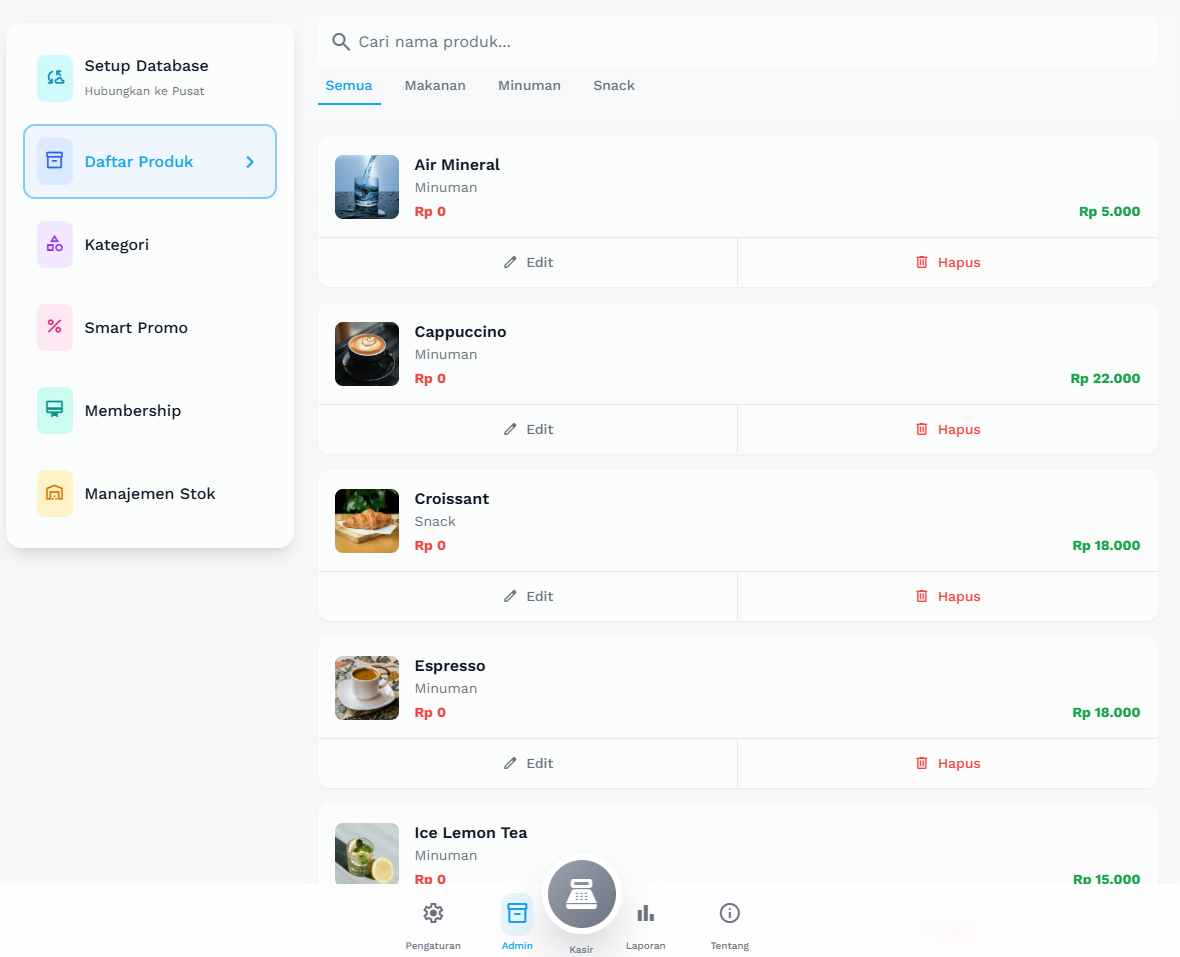Click the search magnifier icon

click(x=341, y=42)
